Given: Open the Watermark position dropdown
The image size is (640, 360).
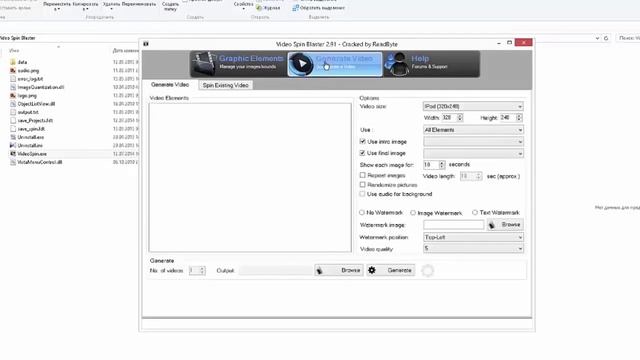Looking at the screenshot, I should tap(473, 237).
